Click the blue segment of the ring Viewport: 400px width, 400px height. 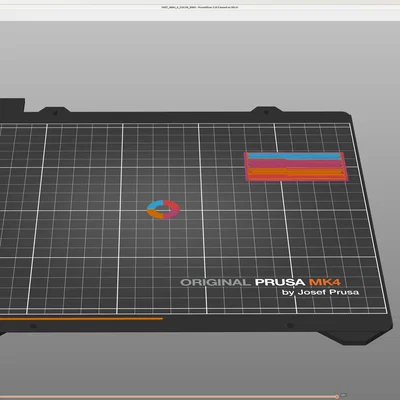[155, 205]
